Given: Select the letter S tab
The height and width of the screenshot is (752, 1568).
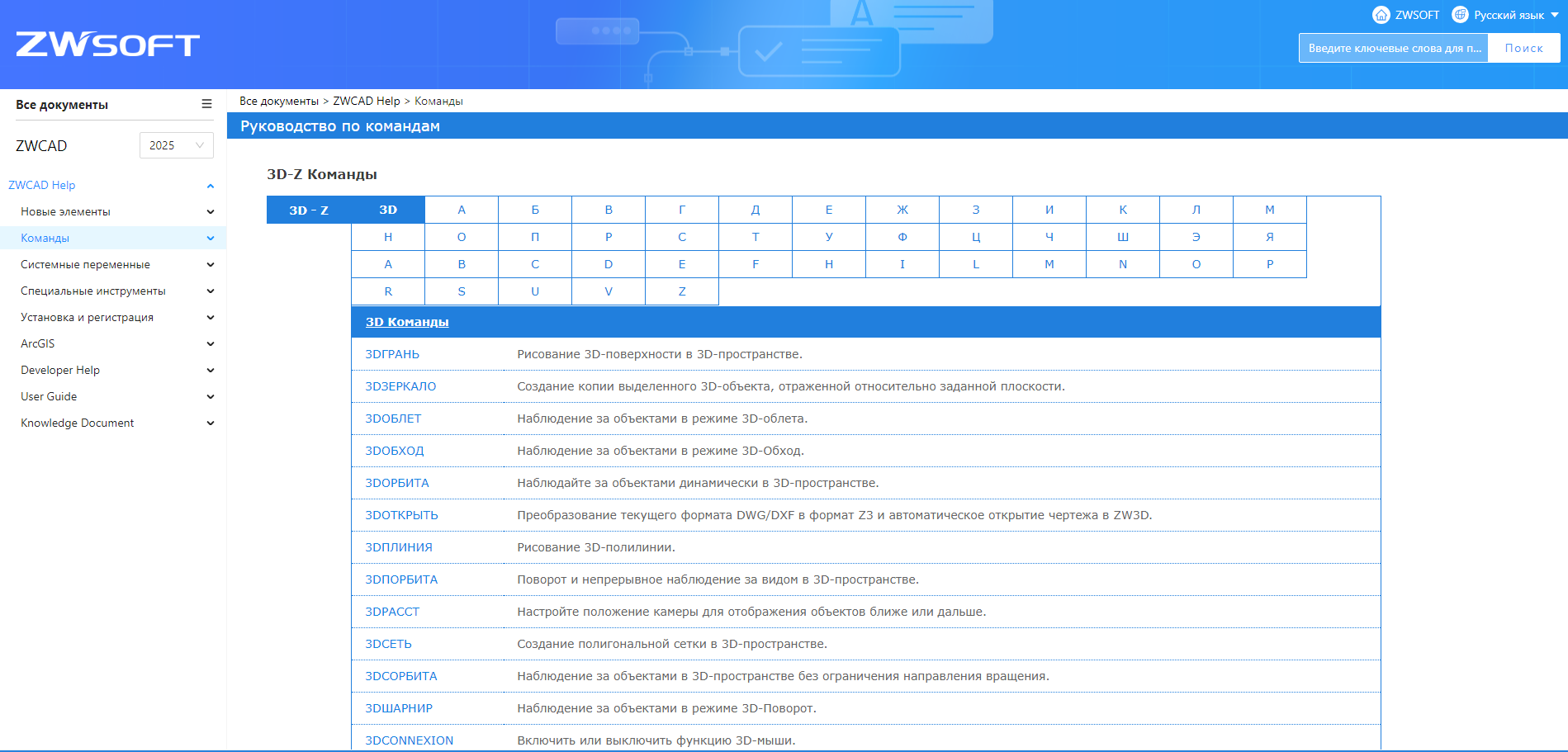Looking at the screenshot, I should pos(462,291).
